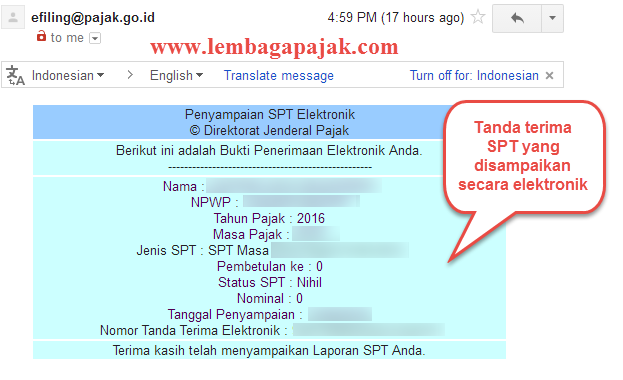Click 'Turn off for: Indonesian' link
This screenshot has width=623, height=380.
[x=474, y=75]
